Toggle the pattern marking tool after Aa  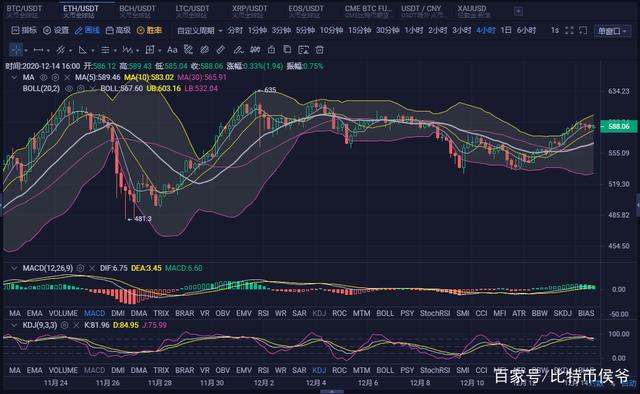188,50
